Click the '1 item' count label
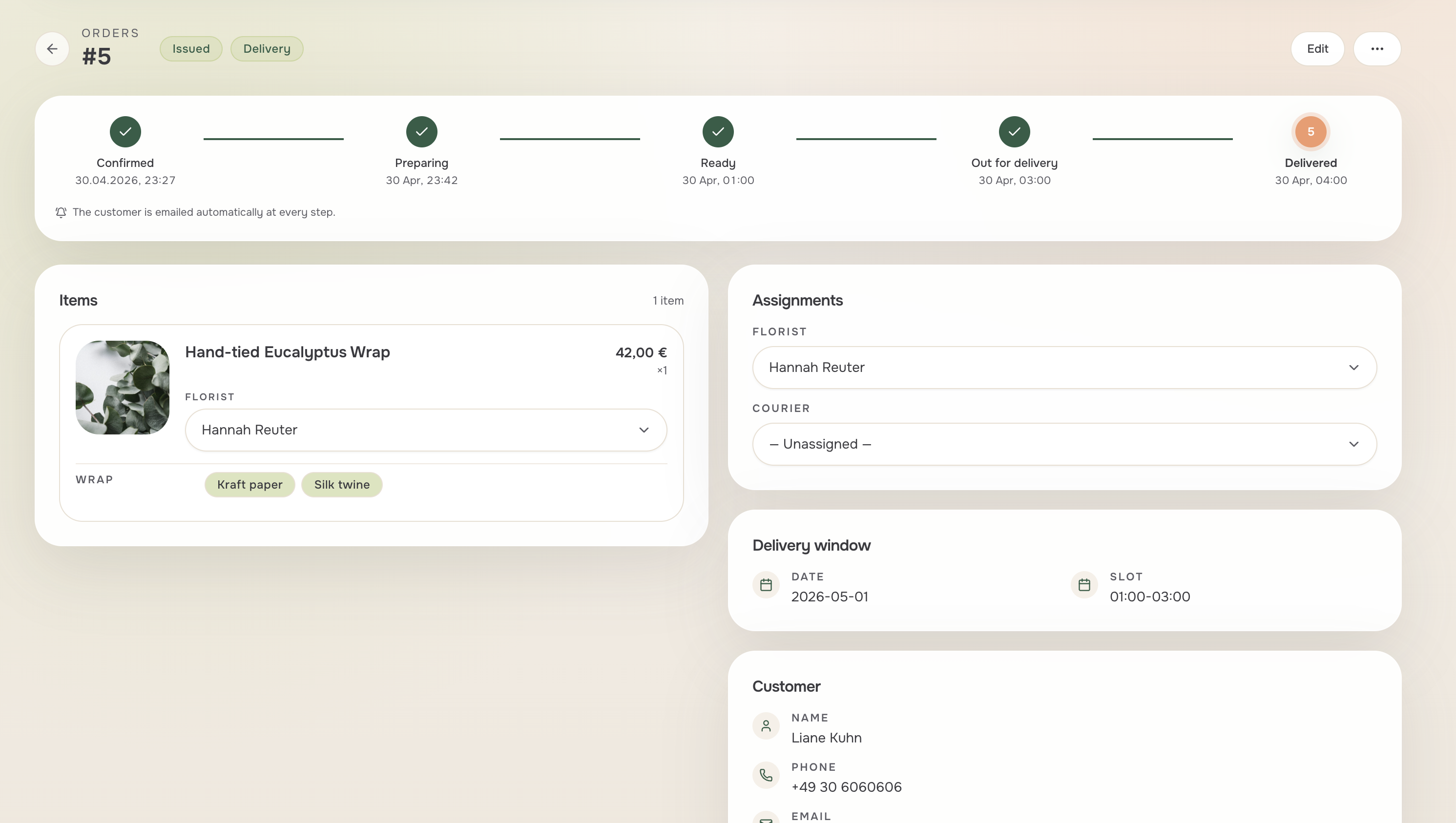Viewport: 1456px width, 823px height. [x=668, y=301]
